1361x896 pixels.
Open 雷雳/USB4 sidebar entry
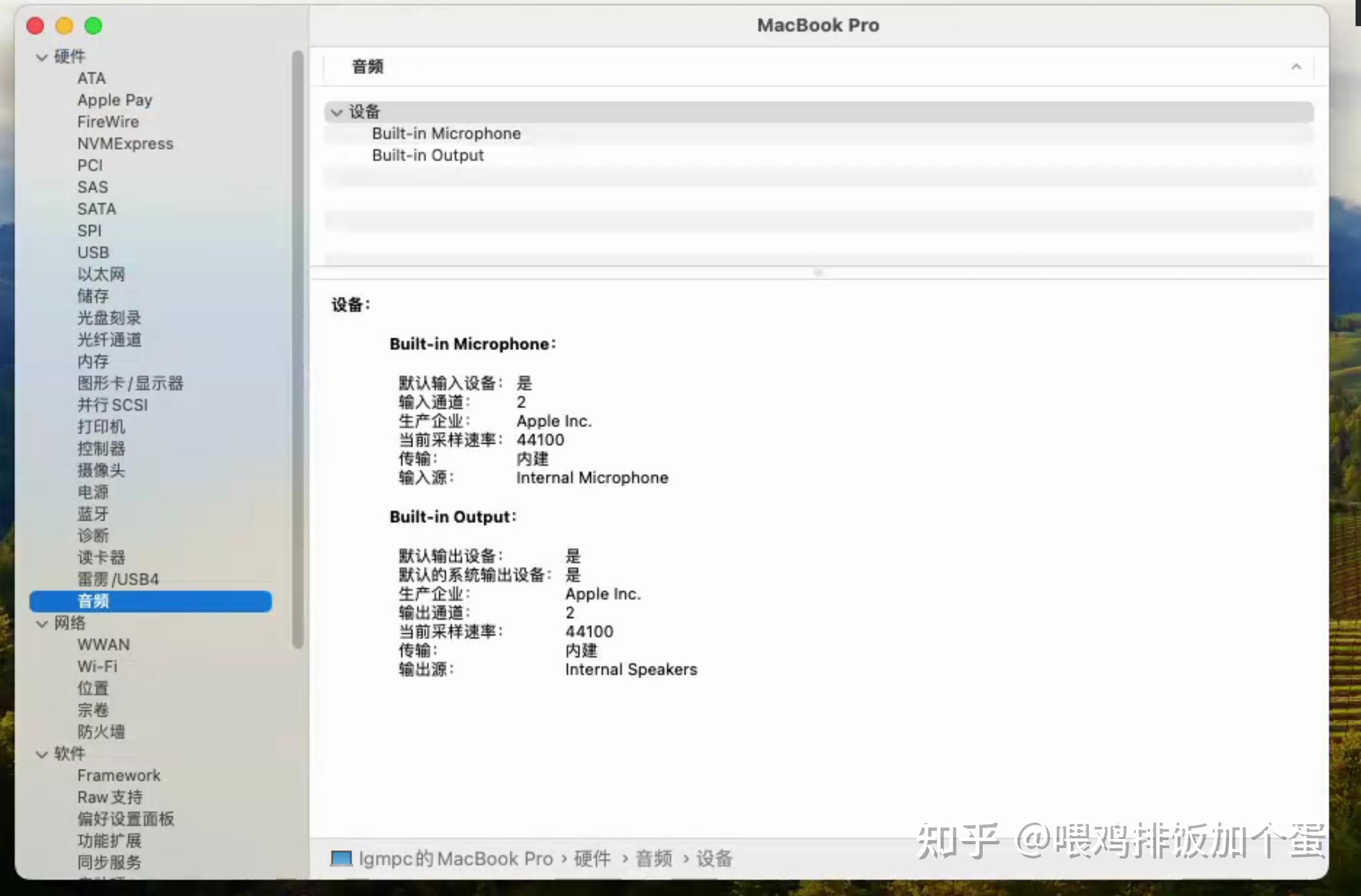[118, 579]
